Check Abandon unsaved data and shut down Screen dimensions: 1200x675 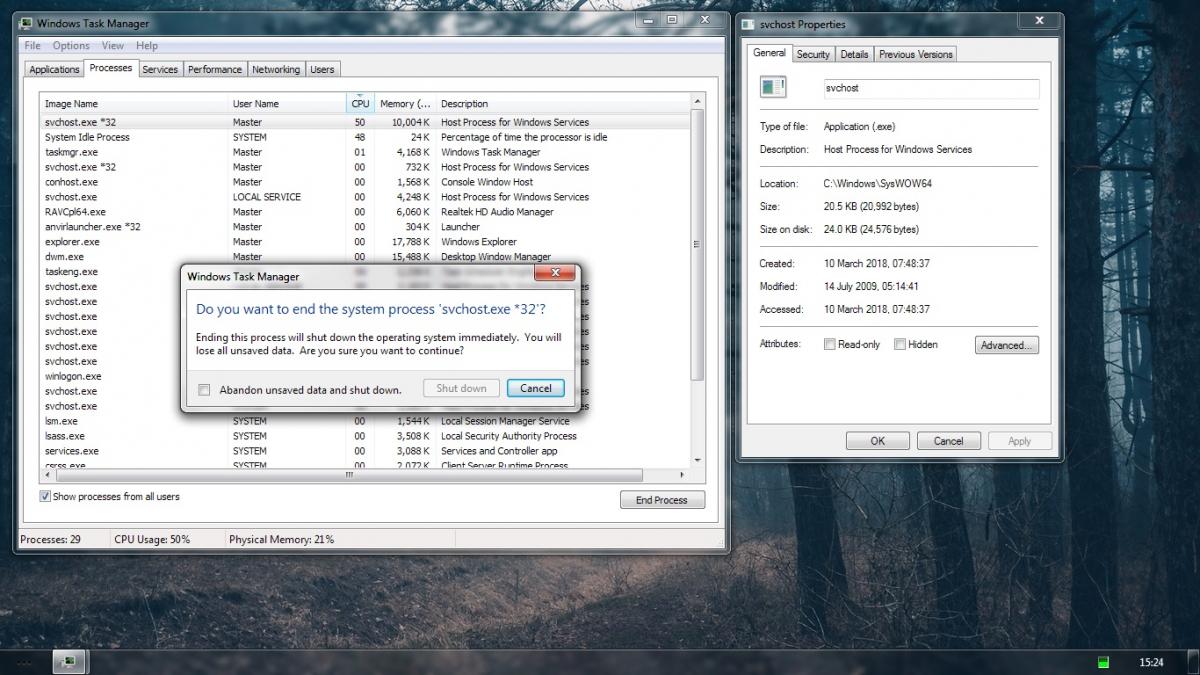(204, 390)
